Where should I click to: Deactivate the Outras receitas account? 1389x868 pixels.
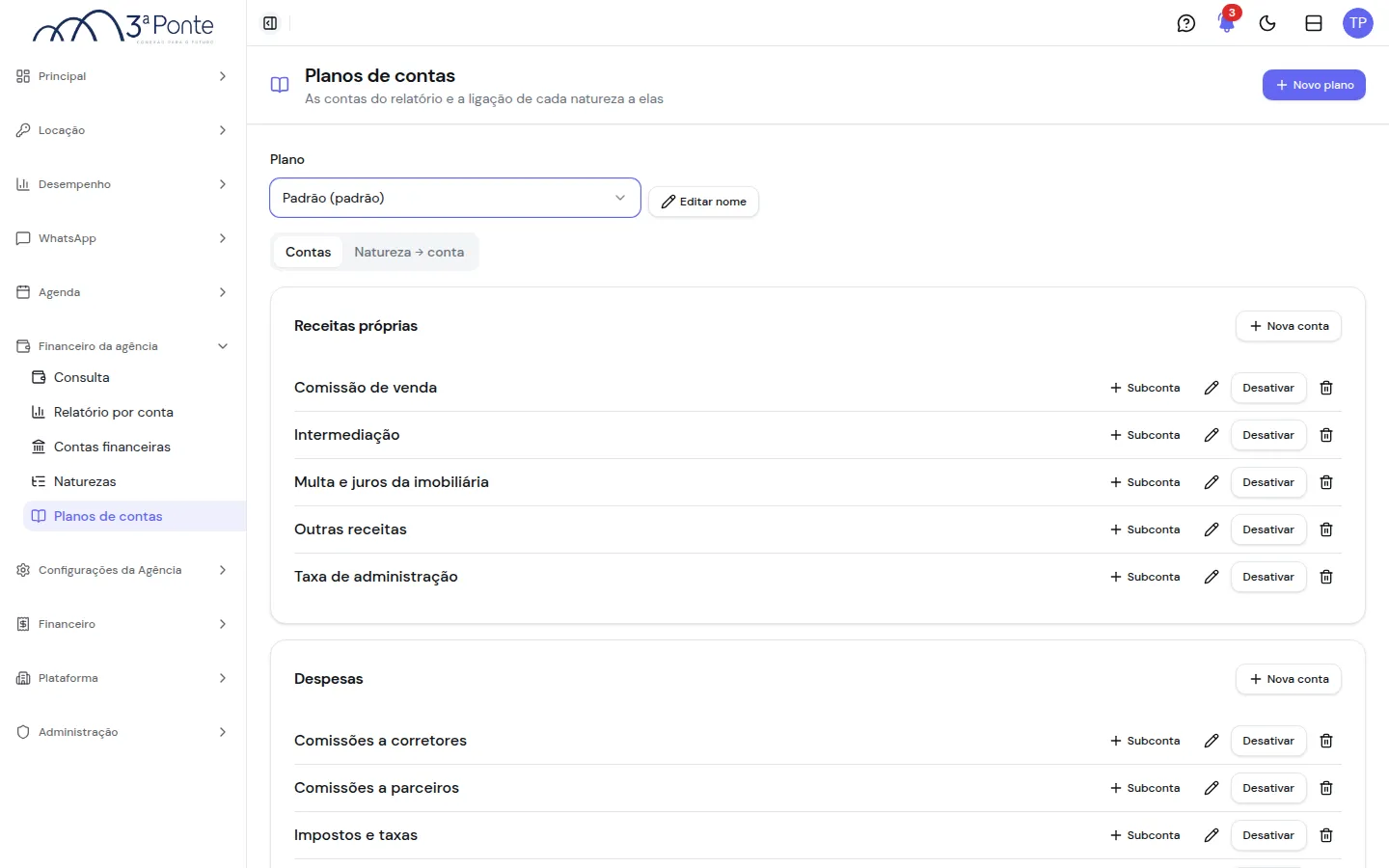(x=1268, y=529)
